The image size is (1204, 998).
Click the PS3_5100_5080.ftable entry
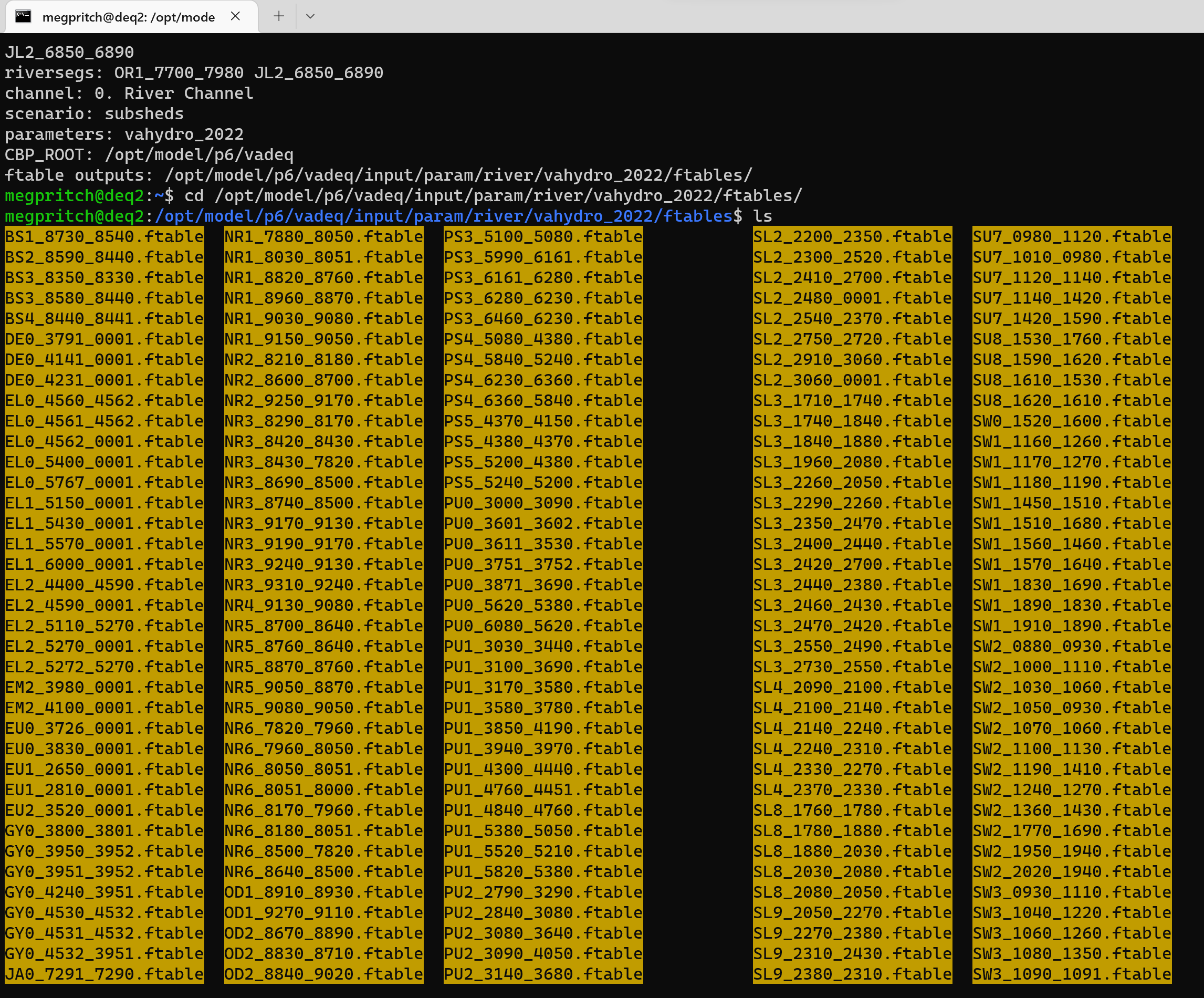[542, 236]
